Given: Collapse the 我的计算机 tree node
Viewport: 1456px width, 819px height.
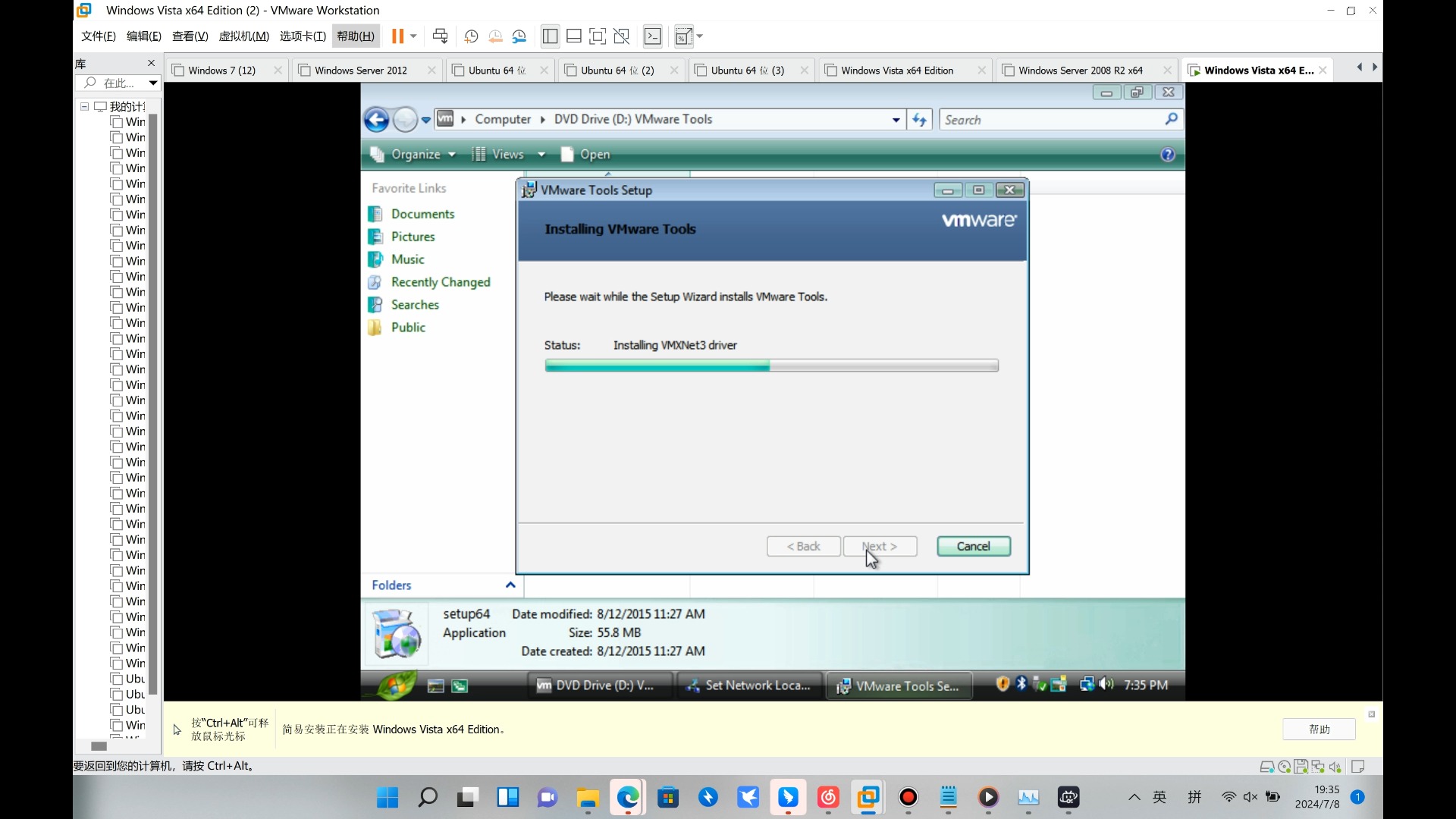Looking at the screenshot, I should tap(84, 106).
